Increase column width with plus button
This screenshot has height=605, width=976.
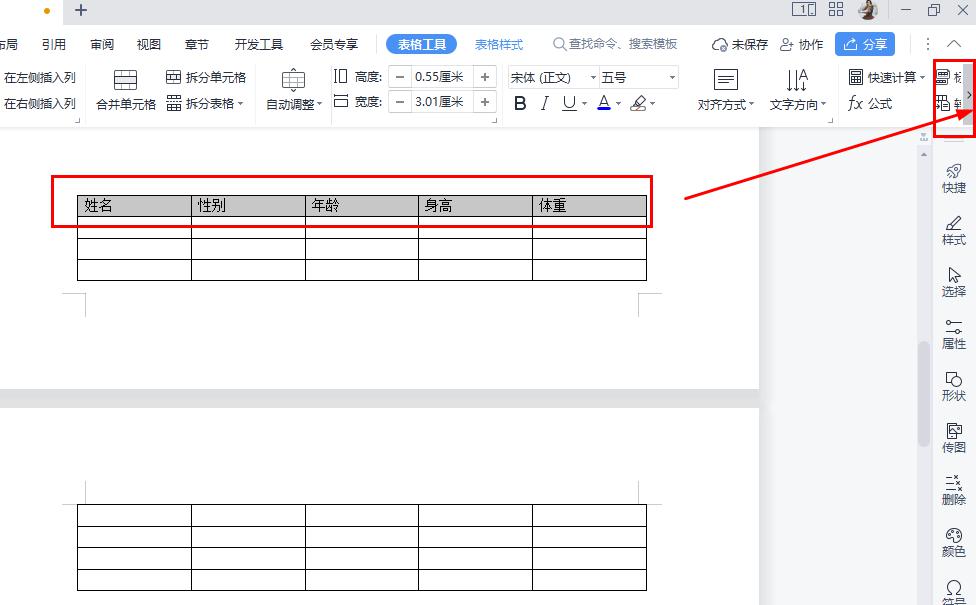point(485,102)
